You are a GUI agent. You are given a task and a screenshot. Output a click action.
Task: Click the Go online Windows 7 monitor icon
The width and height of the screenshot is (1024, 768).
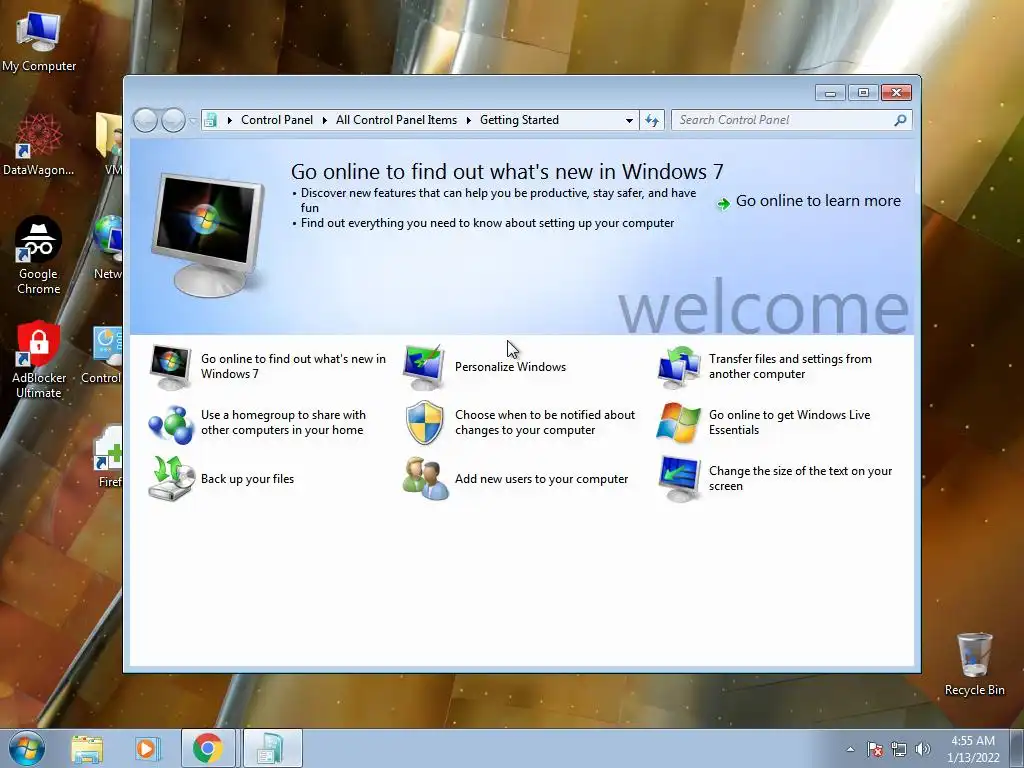(170, 366)
